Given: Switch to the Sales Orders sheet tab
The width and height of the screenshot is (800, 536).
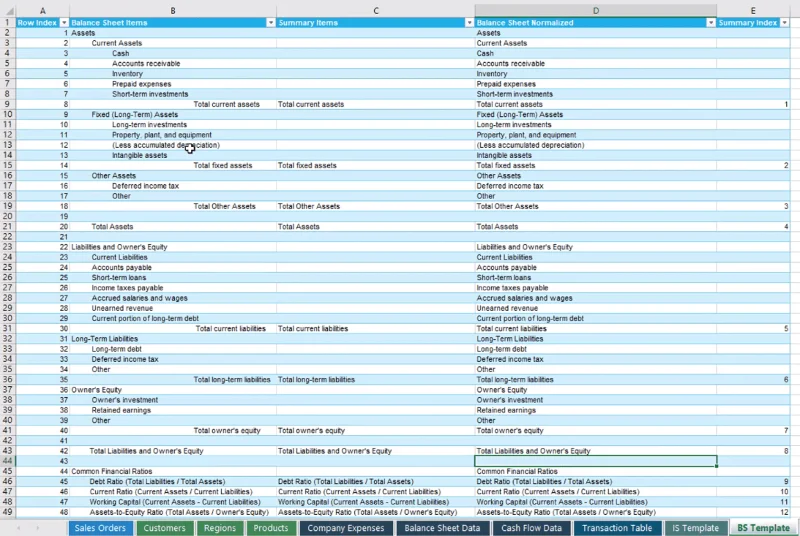Looking at the screenshot, I should coord(101,528).
